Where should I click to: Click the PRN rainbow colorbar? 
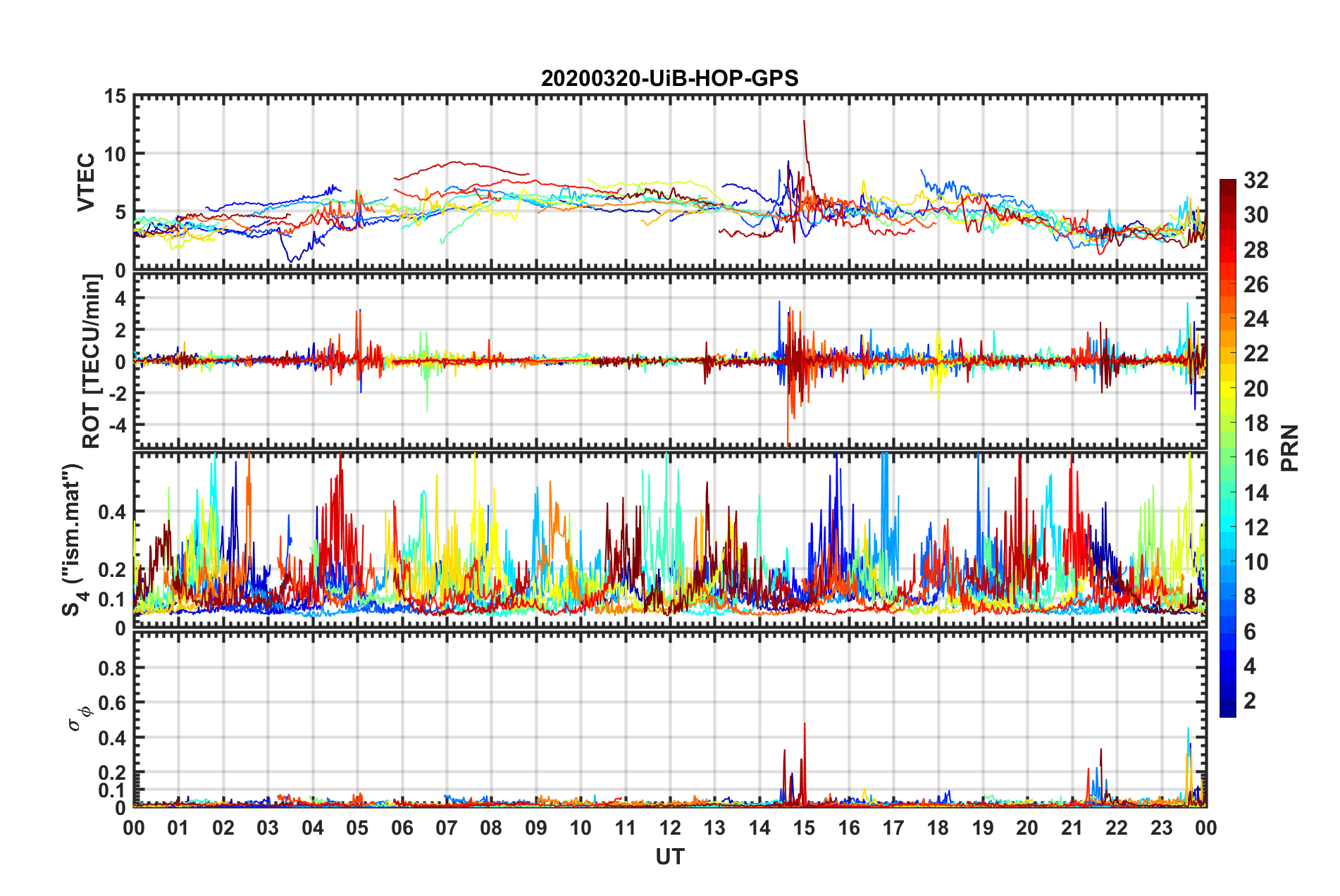point(1227,448)
